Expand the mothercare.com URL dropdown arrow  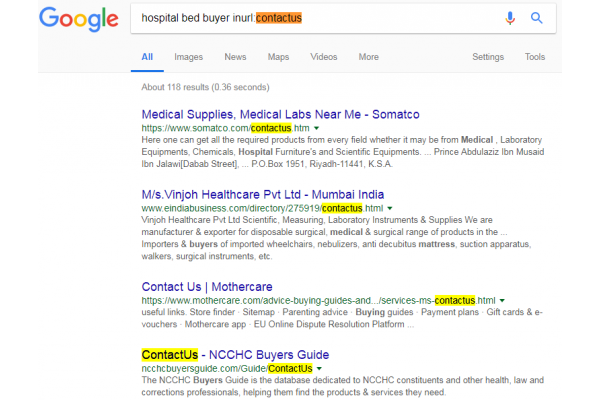pos(503,300)
